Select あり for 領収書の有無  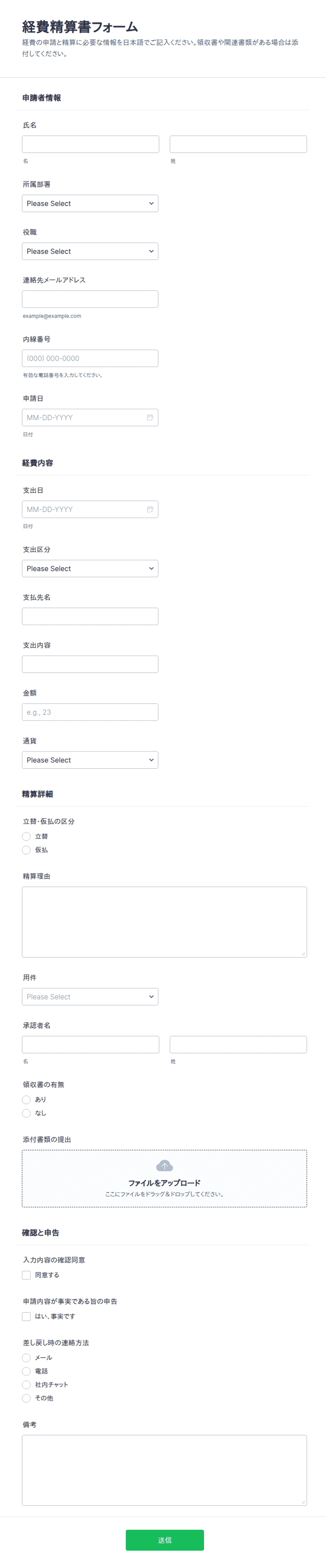tap(26, 1099)
